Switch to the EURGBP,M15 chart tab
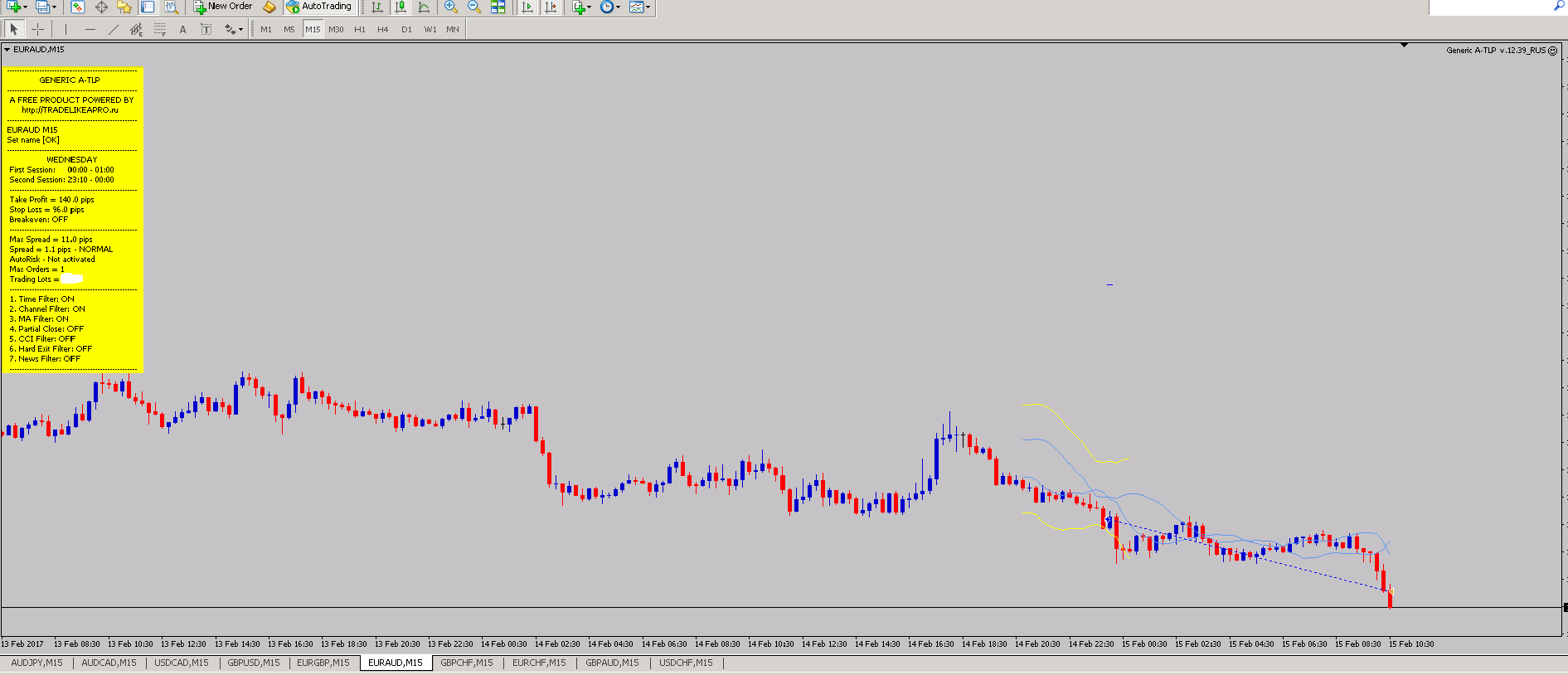Viewport: 1568px width, 675px height. tap(323, 663)
